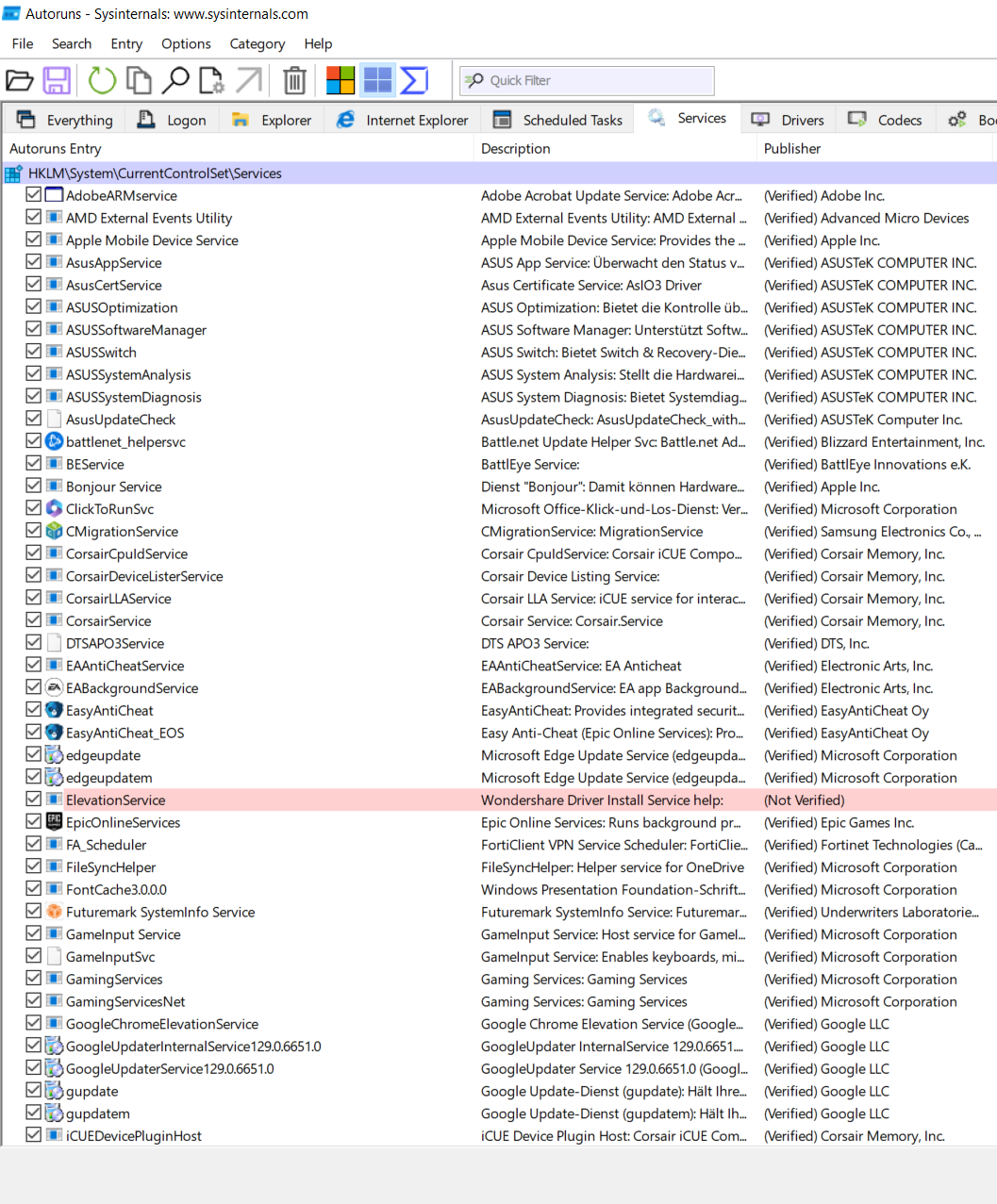The width and height of the screenshot is (997, 1204).
Task: Click 'Wondershare Driver Install Service help:' description
Action: point(603,800)
